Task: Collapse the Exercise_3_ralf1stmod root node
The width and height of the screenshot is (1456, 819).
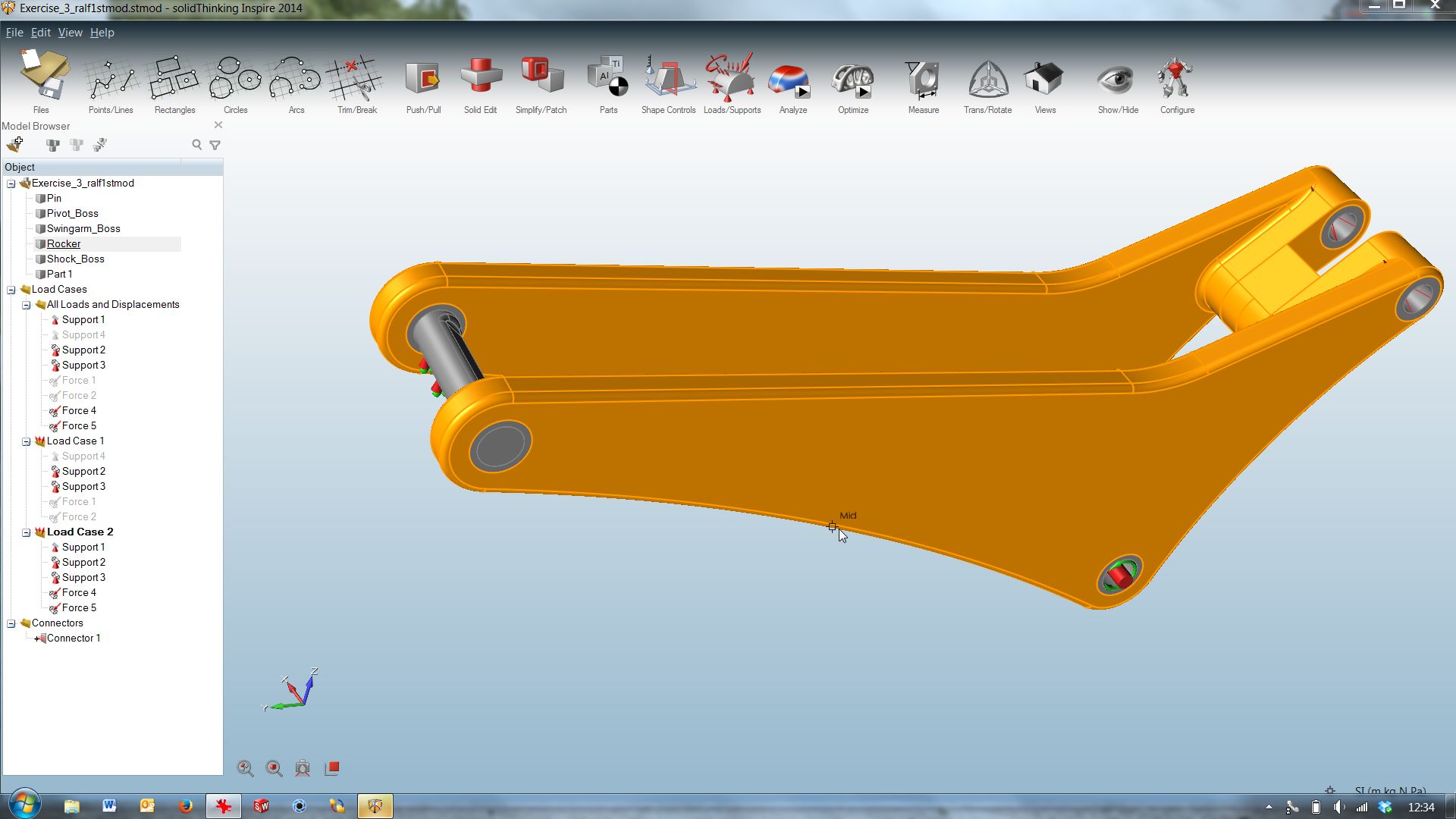Action: coord(11,184)
